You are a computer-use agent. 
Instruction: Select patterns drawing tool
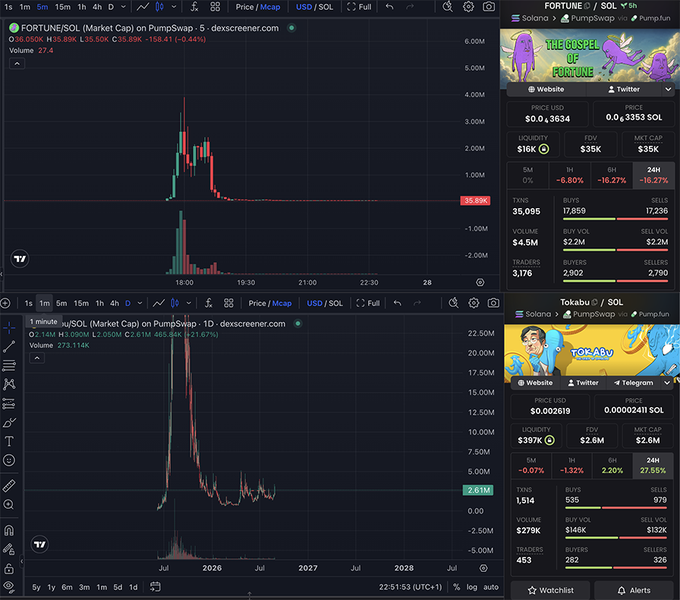pyautogui.click(x=9, y=384)
